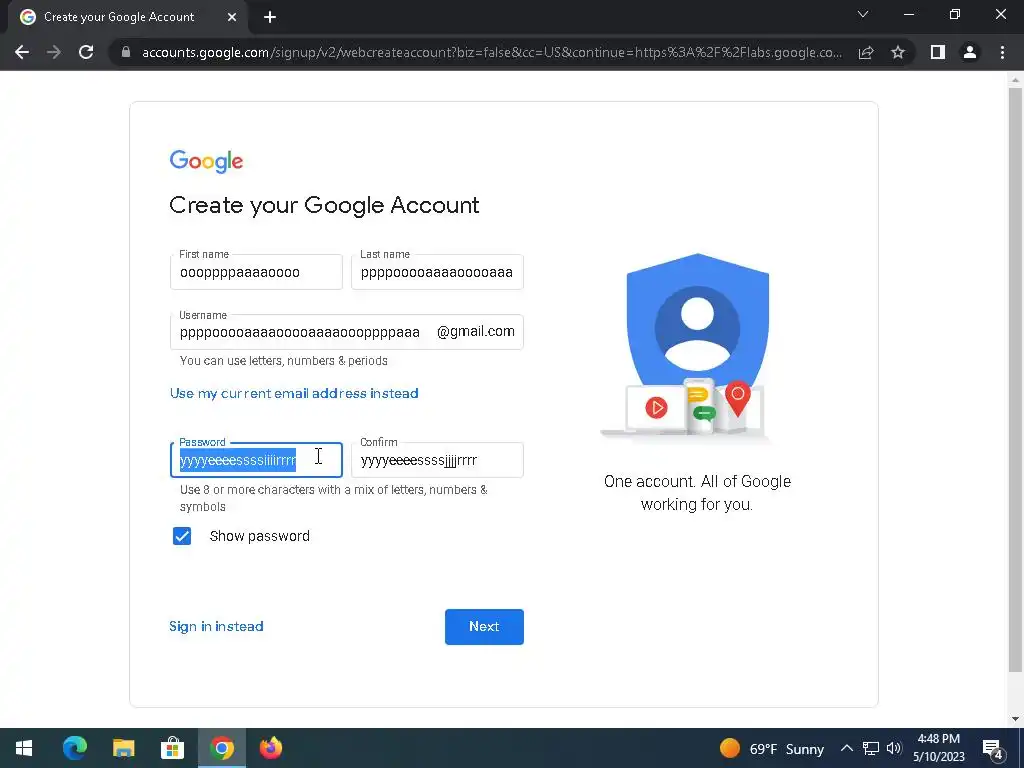1024x768 pixels.
Task: Open the weather widget 69°F Sunny
Action: pyautogui.click(x=772, y=748)
